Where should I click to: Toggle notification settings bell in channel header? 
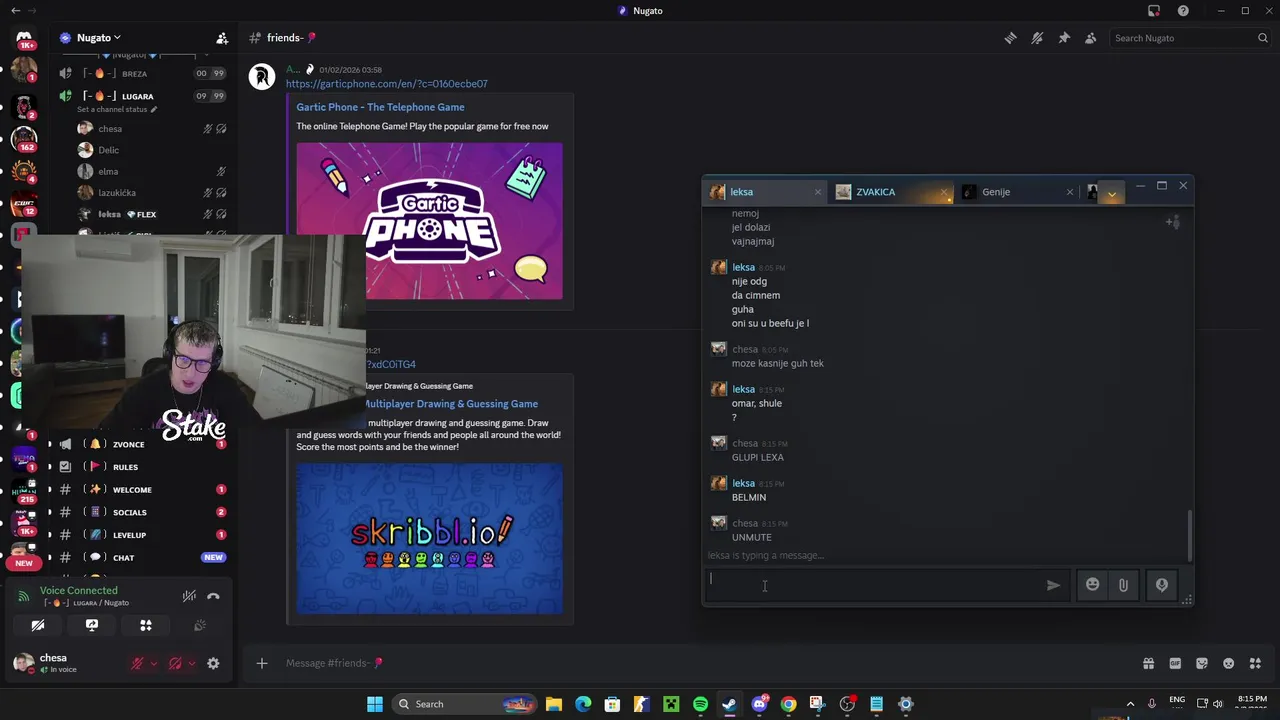pos(1037,38)
